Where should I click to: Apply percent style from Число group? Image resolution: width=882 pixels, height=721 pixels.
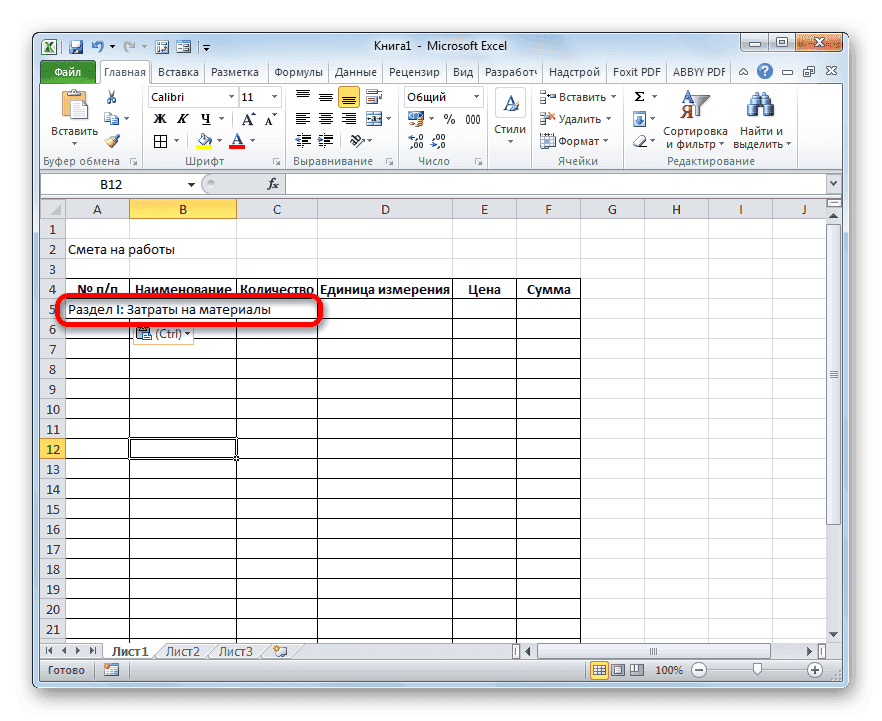click(x=448, y=119)
